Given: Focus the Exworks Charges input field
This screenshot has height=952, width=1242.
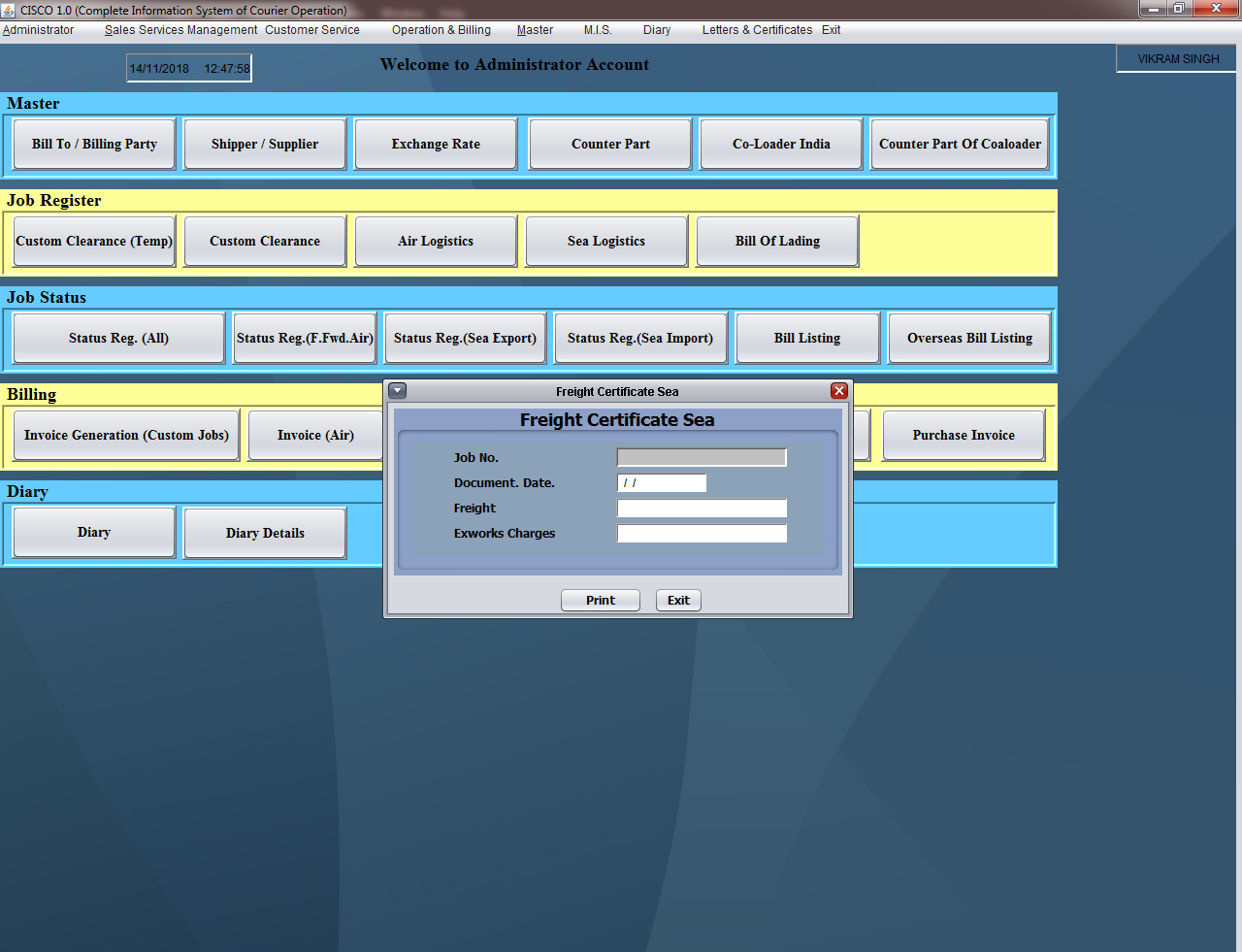Looking at the screenshot, I should coord(702,533).
